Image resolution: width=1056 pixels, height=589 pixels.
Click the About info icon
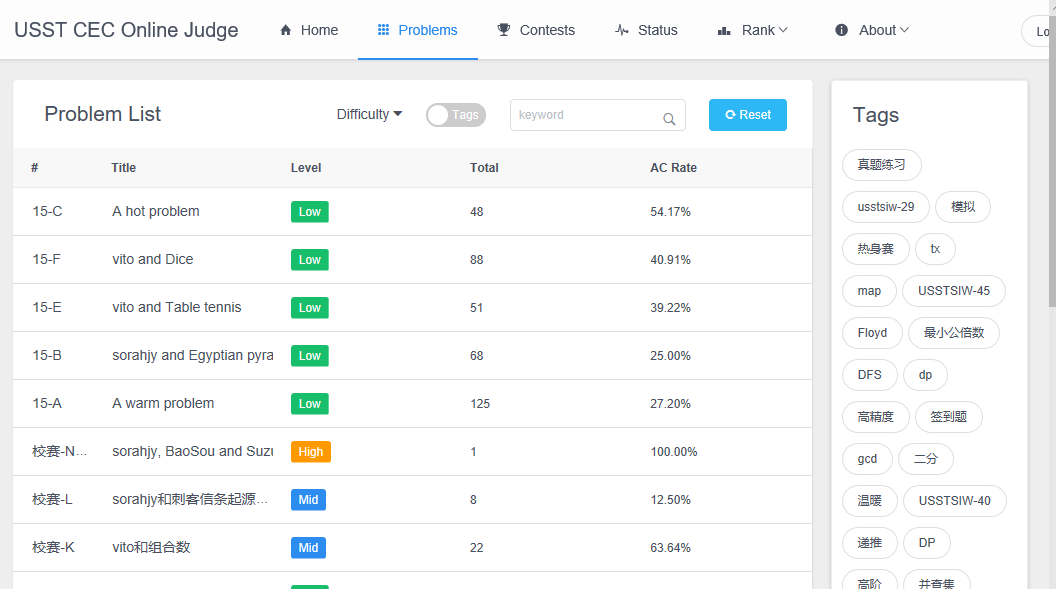[841, 30]
